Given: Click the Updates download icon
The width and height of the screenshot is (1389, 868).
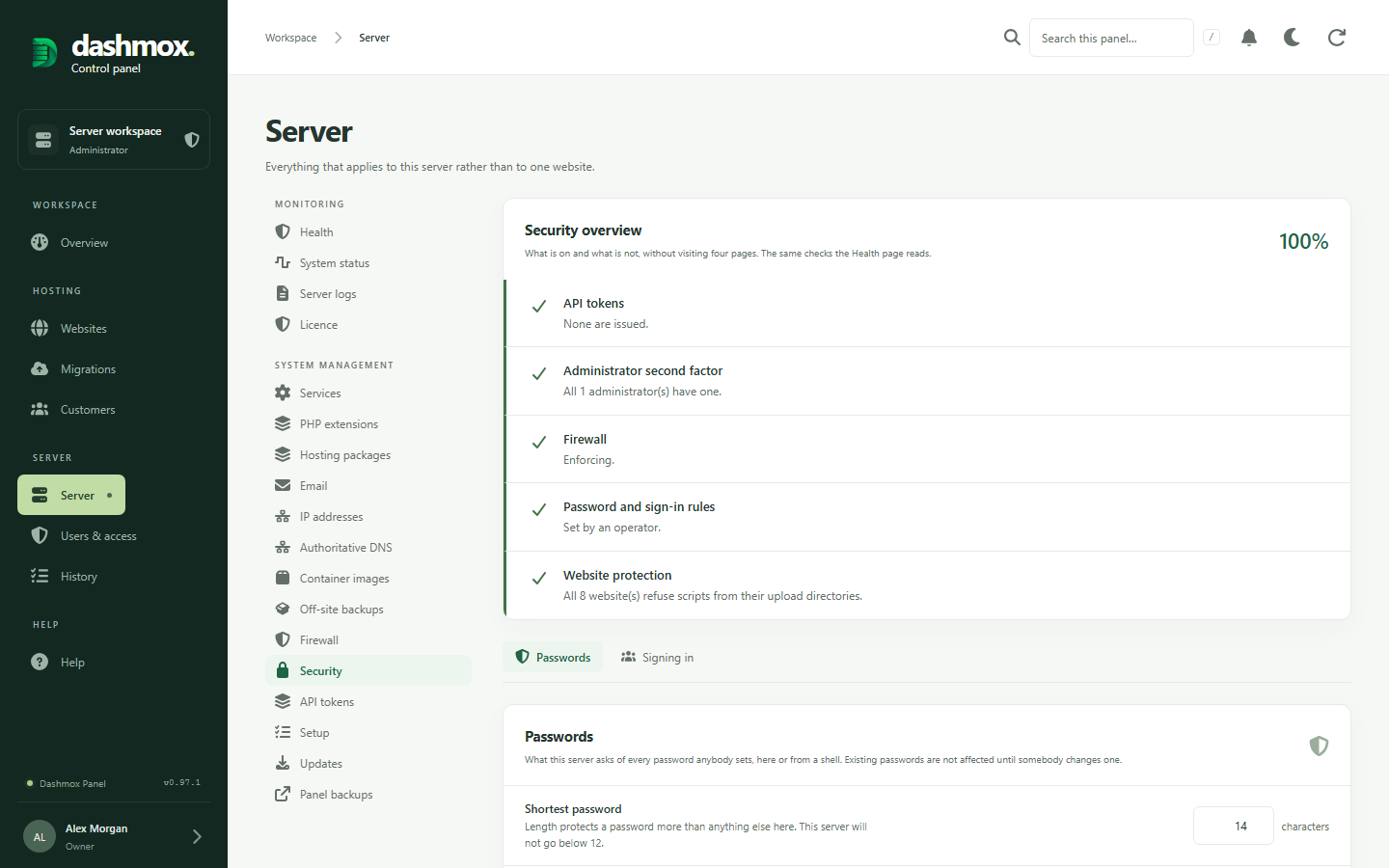Looking at the screenshot, I should tap(283, 763).
